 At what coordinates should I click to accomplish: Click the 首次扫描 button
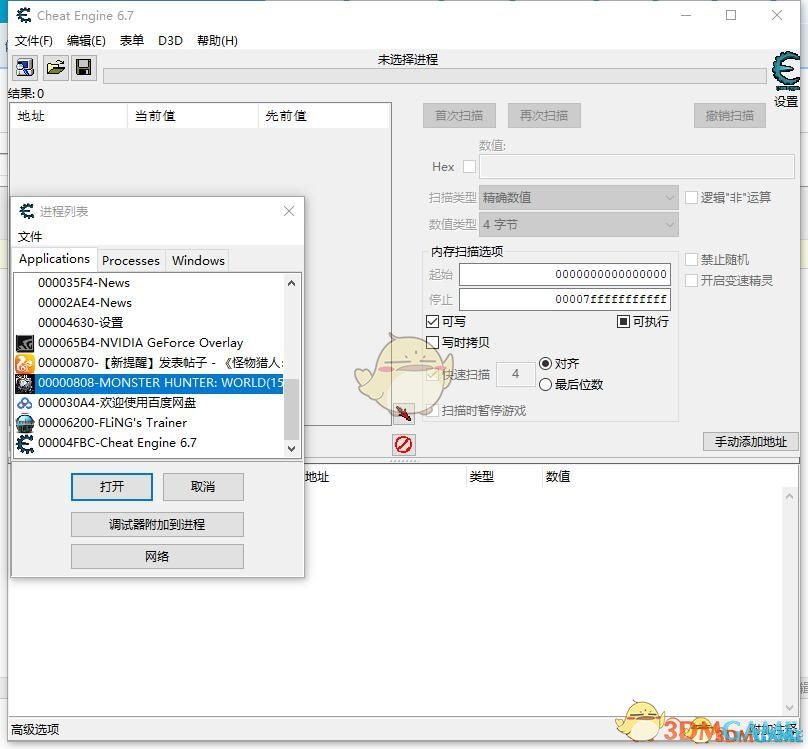tap(459, 115)
